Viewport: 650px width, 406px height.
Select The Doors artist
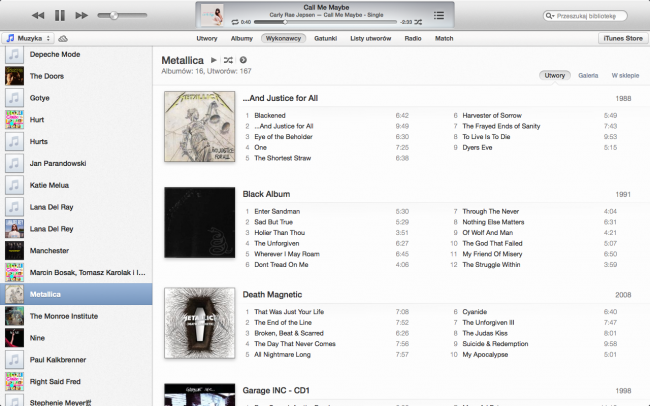click(x=76, y=76)
